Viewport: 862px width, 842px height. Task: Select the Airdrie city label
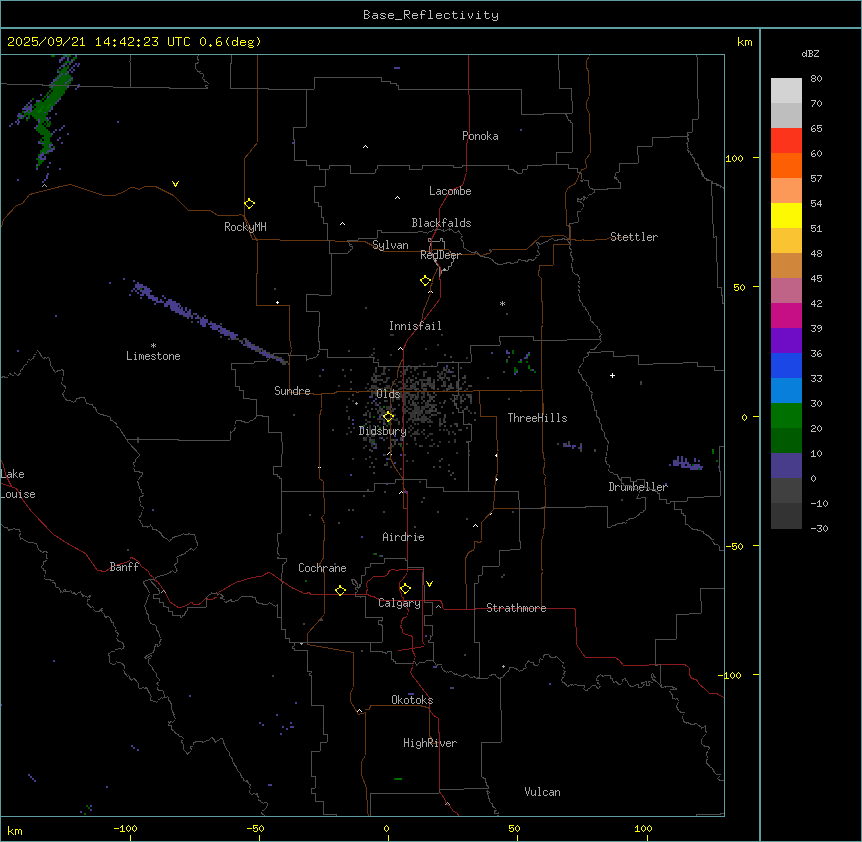[x=403, y=537]
